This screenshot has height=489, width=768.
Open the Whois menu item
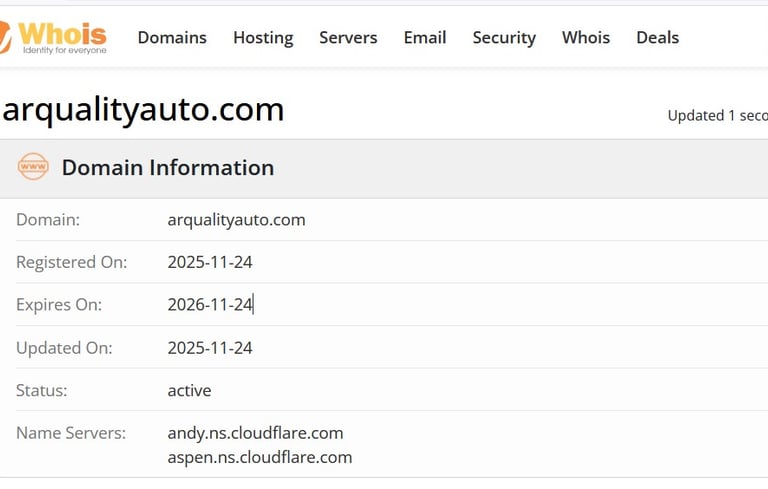(x=586, y=38)
